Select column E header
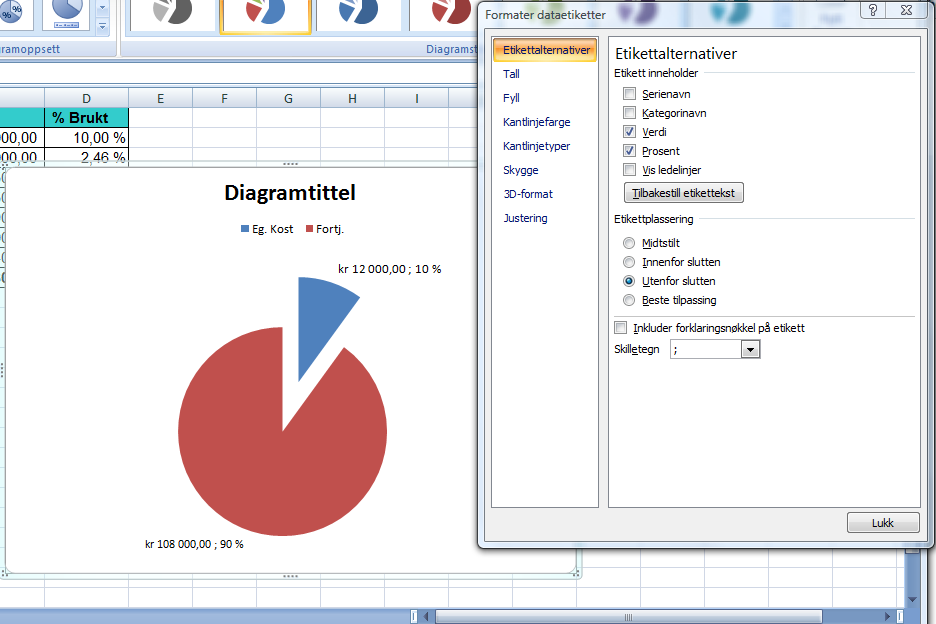This screenshot has height=624, width=936. tap(161, 99)
